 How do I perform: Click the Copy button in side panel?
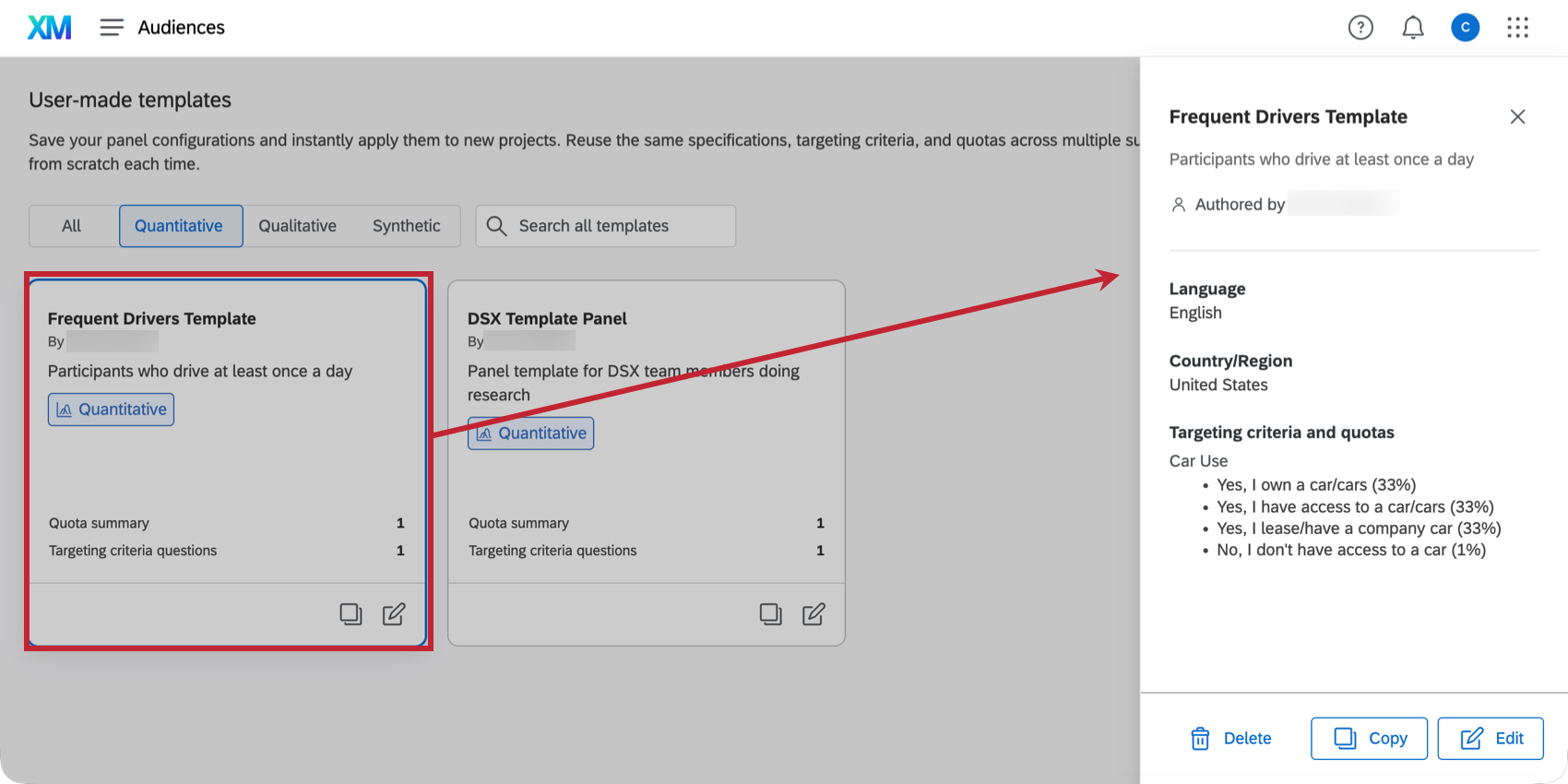[1370, 739]
